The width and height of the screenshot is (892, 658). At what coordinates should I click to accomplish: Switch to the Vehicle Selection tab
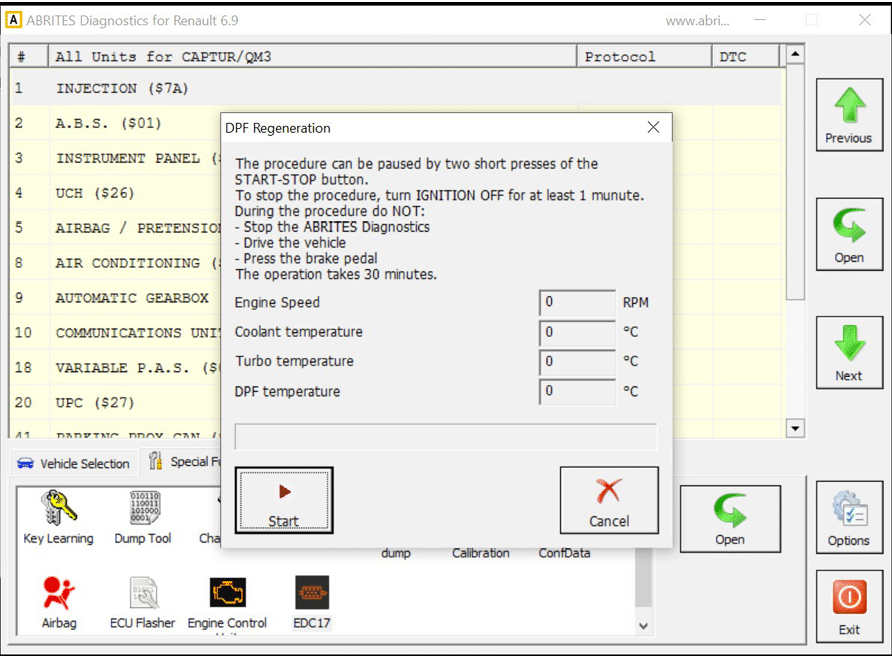pyautogui.click(x=74, y=463)
